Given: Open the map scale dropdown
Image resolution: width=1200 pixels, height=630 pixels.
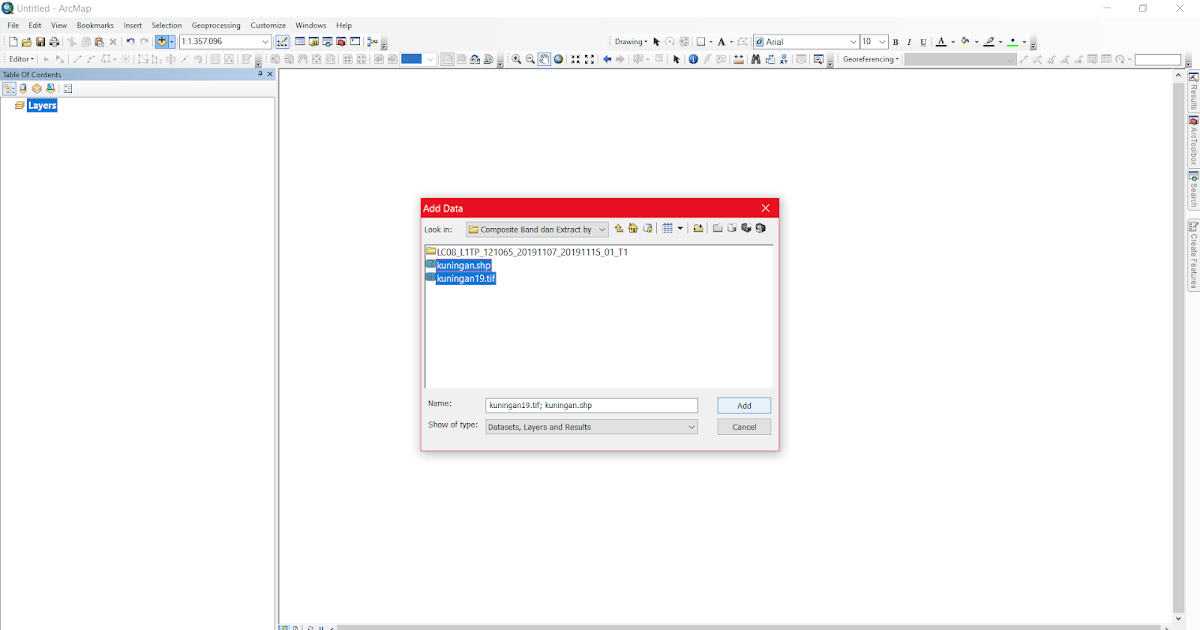Looking at the screenshot, I should pyautogui.click(x=265, y=42).
